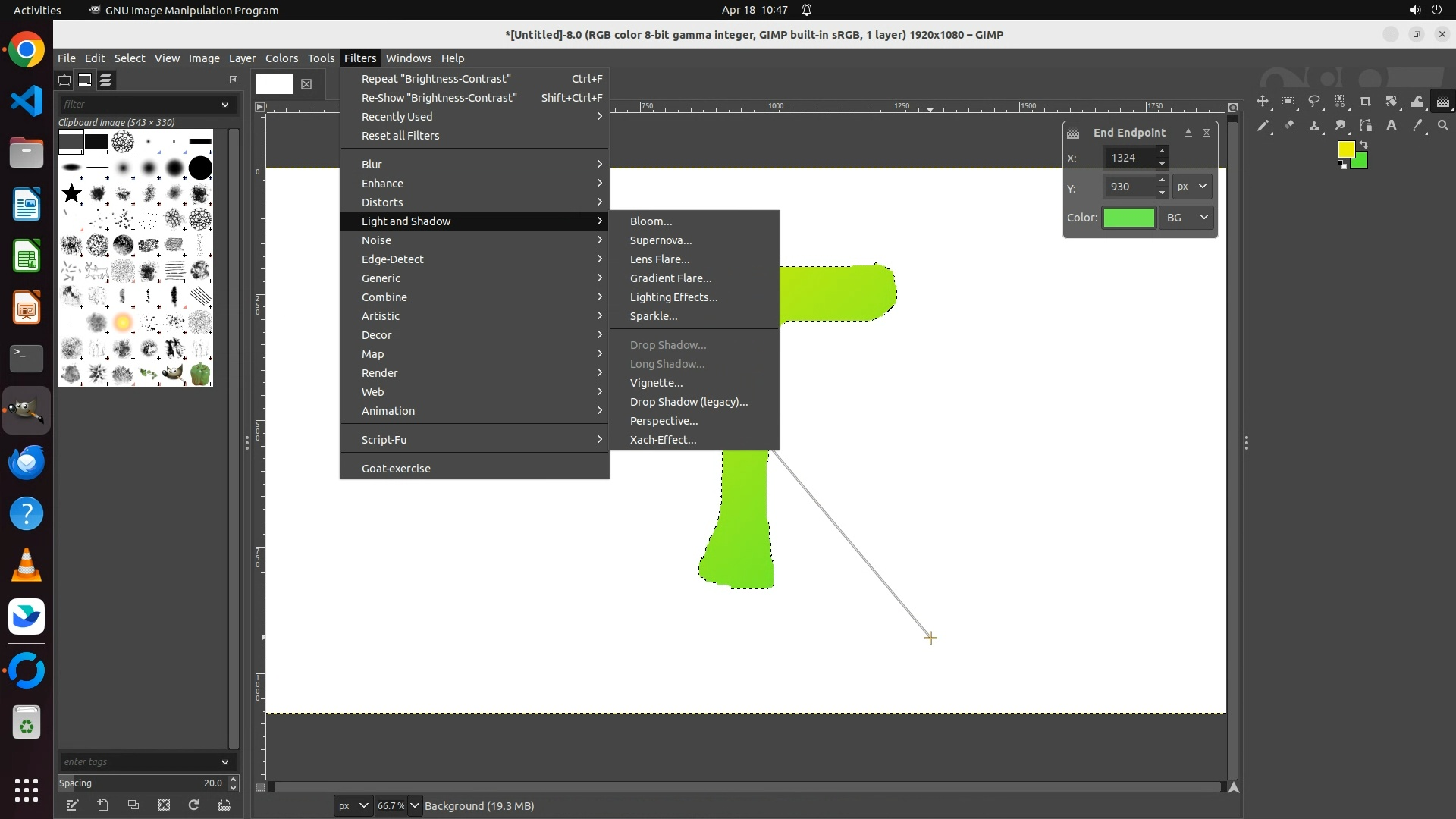
Task: Open the px unit dropdown for endpoint
Action: click(1192, 187)
